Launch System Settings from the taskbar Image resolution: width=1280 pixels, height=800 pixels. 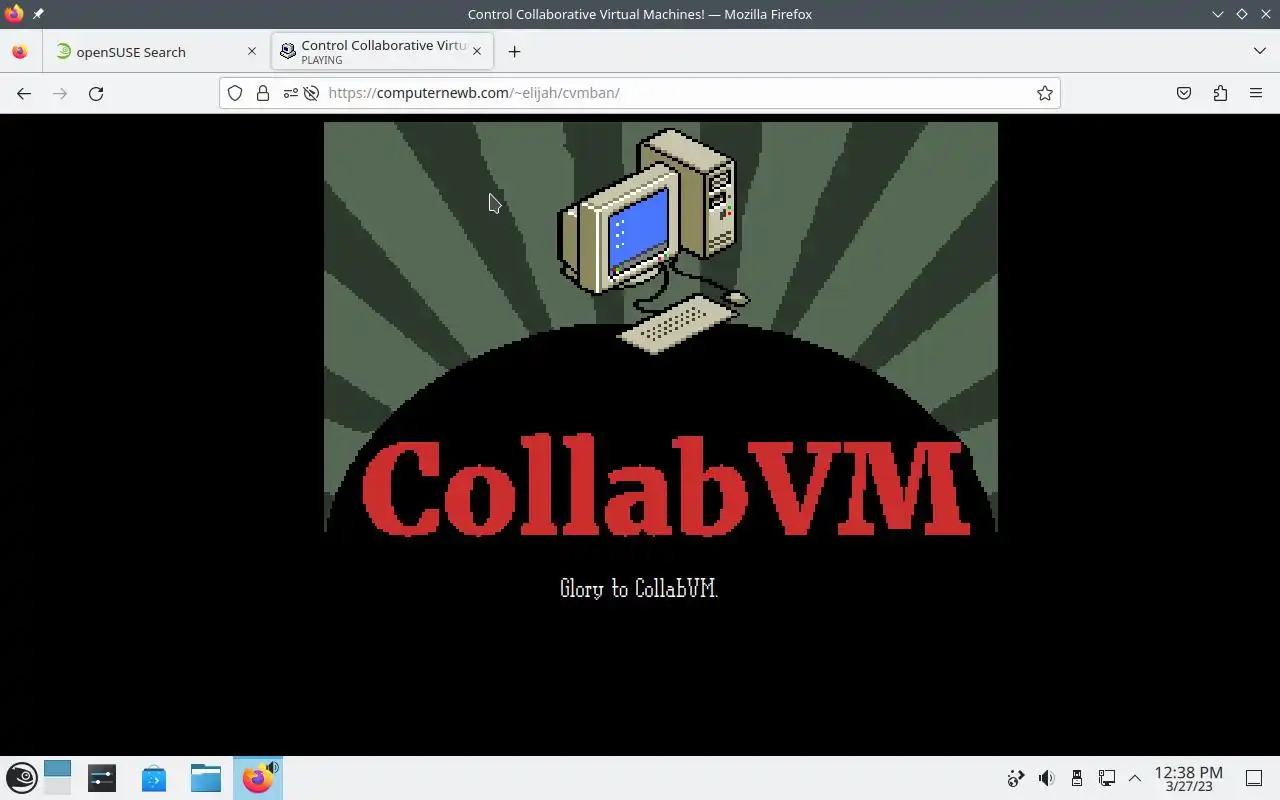[x=102, y=778]
